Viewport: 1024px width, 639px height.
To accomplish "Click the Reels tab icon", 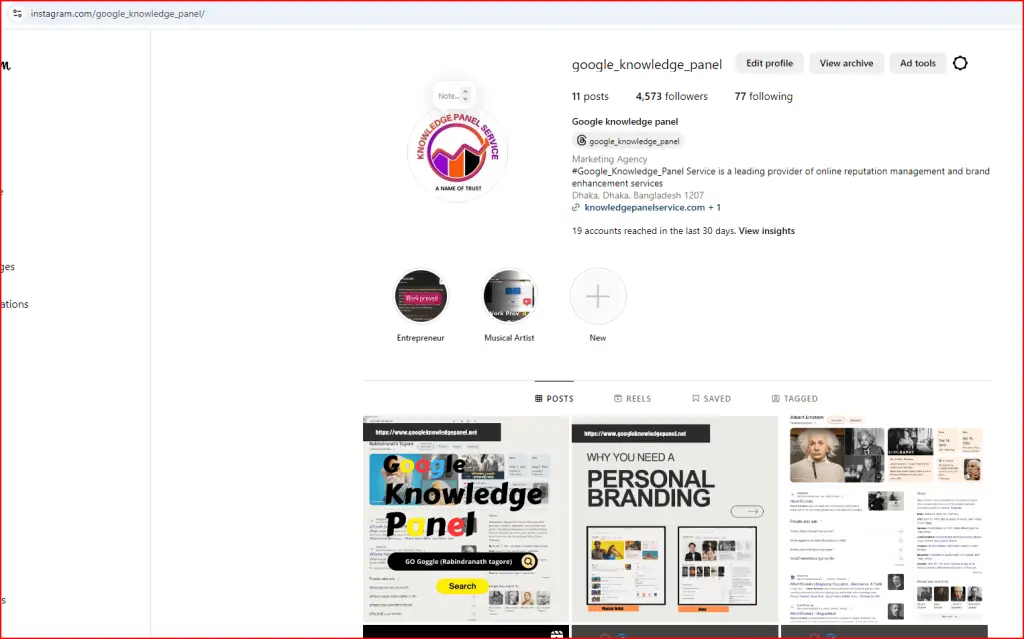I will pos(618,399).
